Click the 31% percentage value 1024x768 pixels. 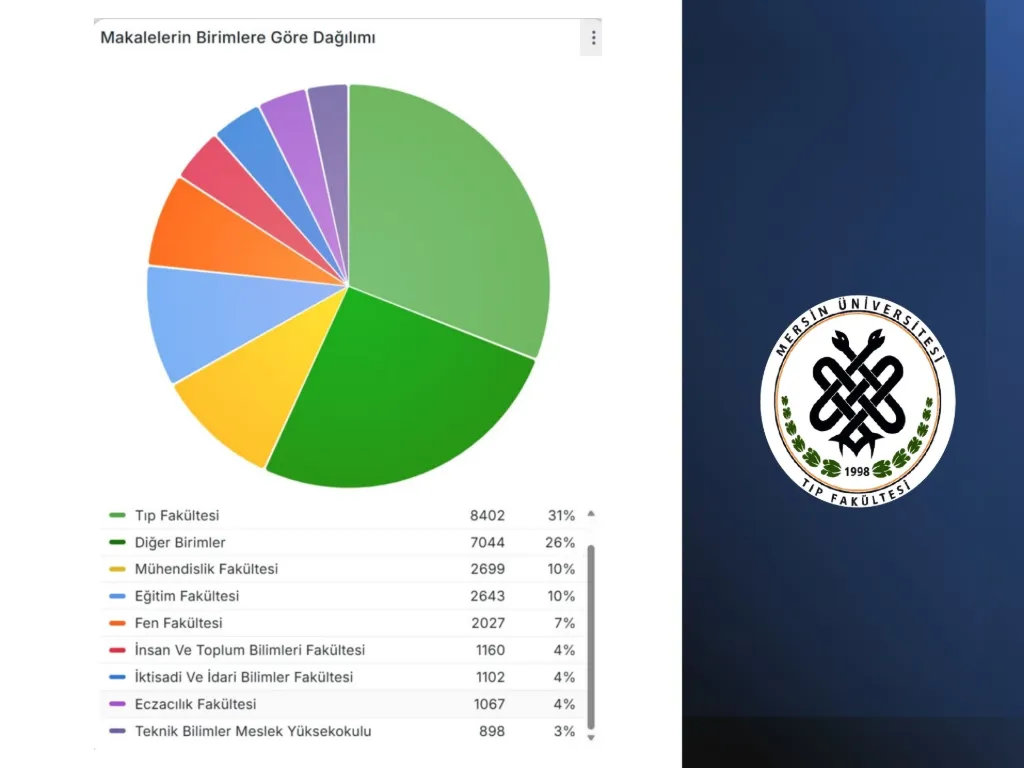(x=561, y=515)
